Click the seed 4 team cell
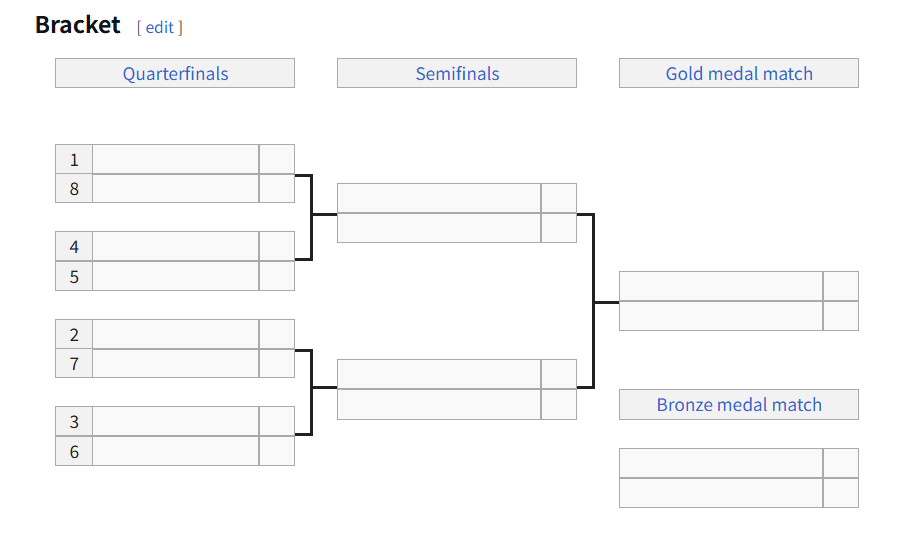Screen dimensions: 912x543 (176, 247)
